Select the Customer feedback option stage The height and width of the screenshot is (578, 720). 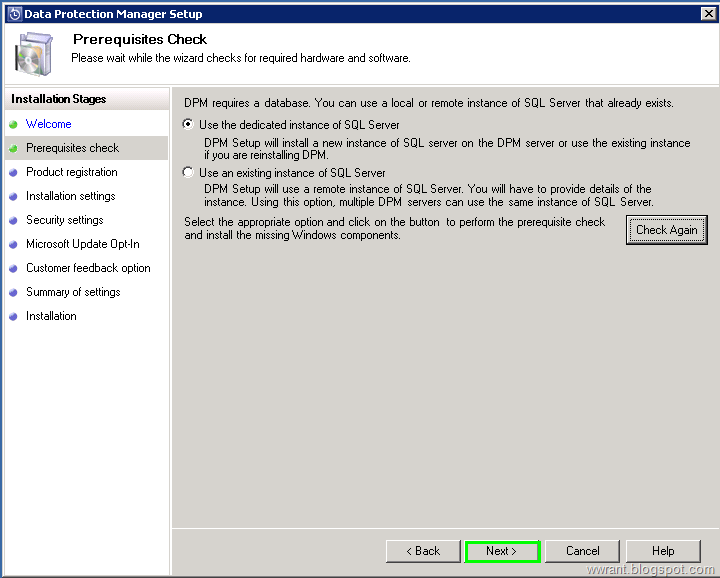point(88,268)
